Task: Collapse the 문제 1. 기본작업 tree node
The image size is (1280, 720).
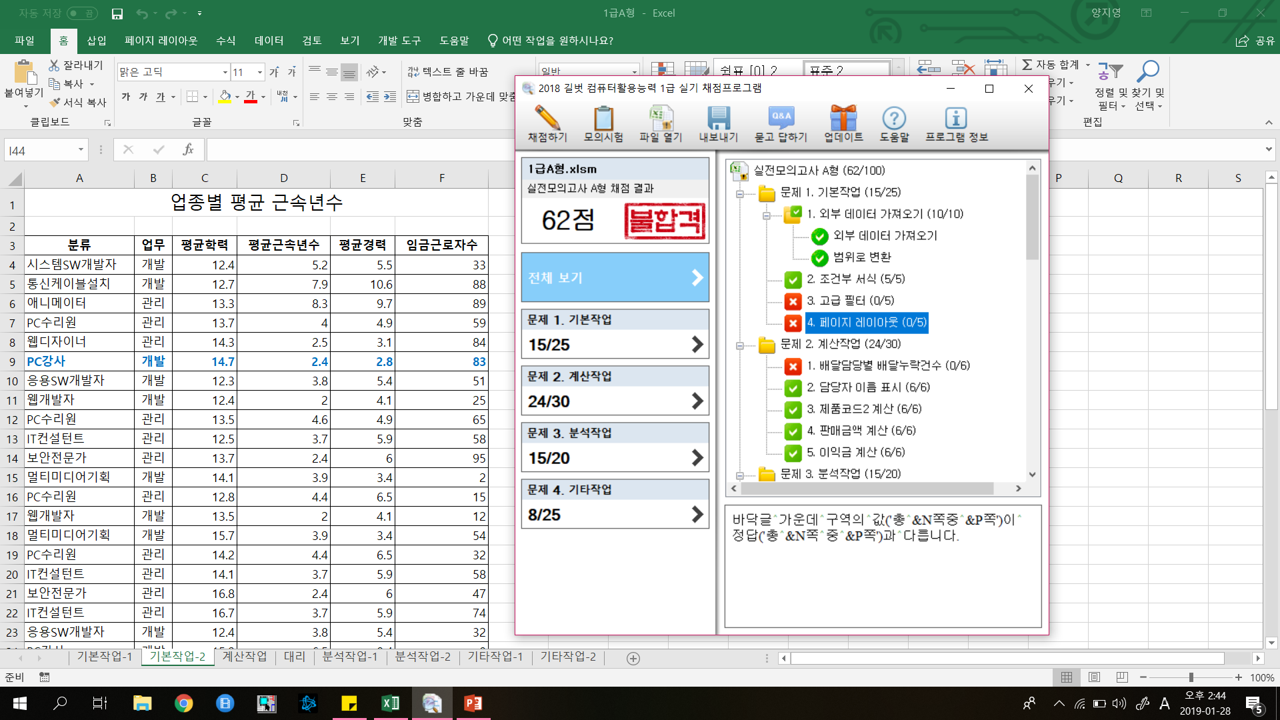Action: tap(740, 193)
